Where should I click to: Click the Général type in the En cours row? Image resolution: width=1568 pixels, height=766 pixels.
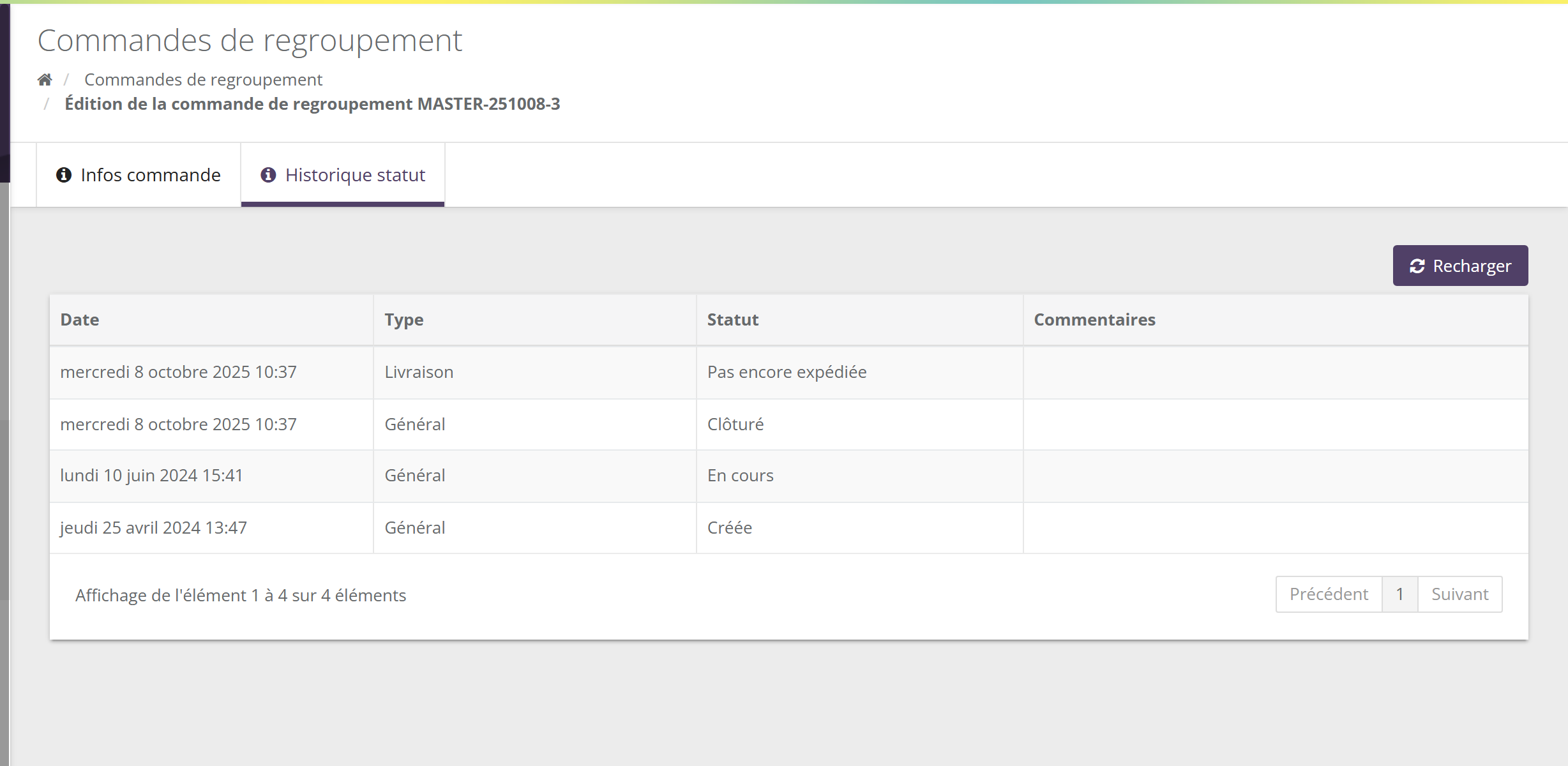point(534,476)
